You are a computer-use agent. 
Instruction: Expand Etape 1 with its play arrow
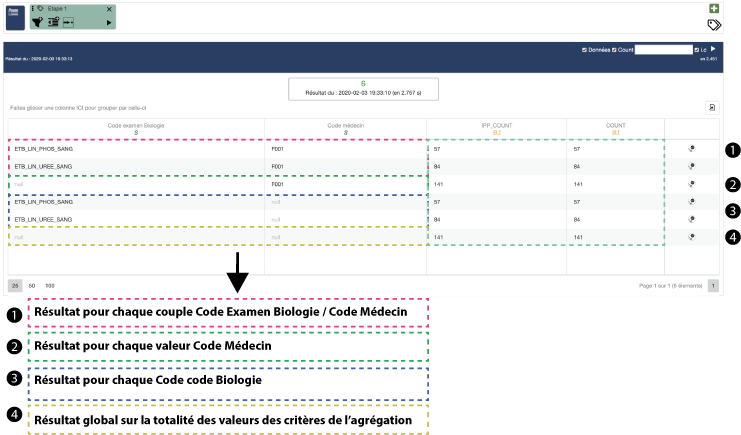(x=109, y=21)
